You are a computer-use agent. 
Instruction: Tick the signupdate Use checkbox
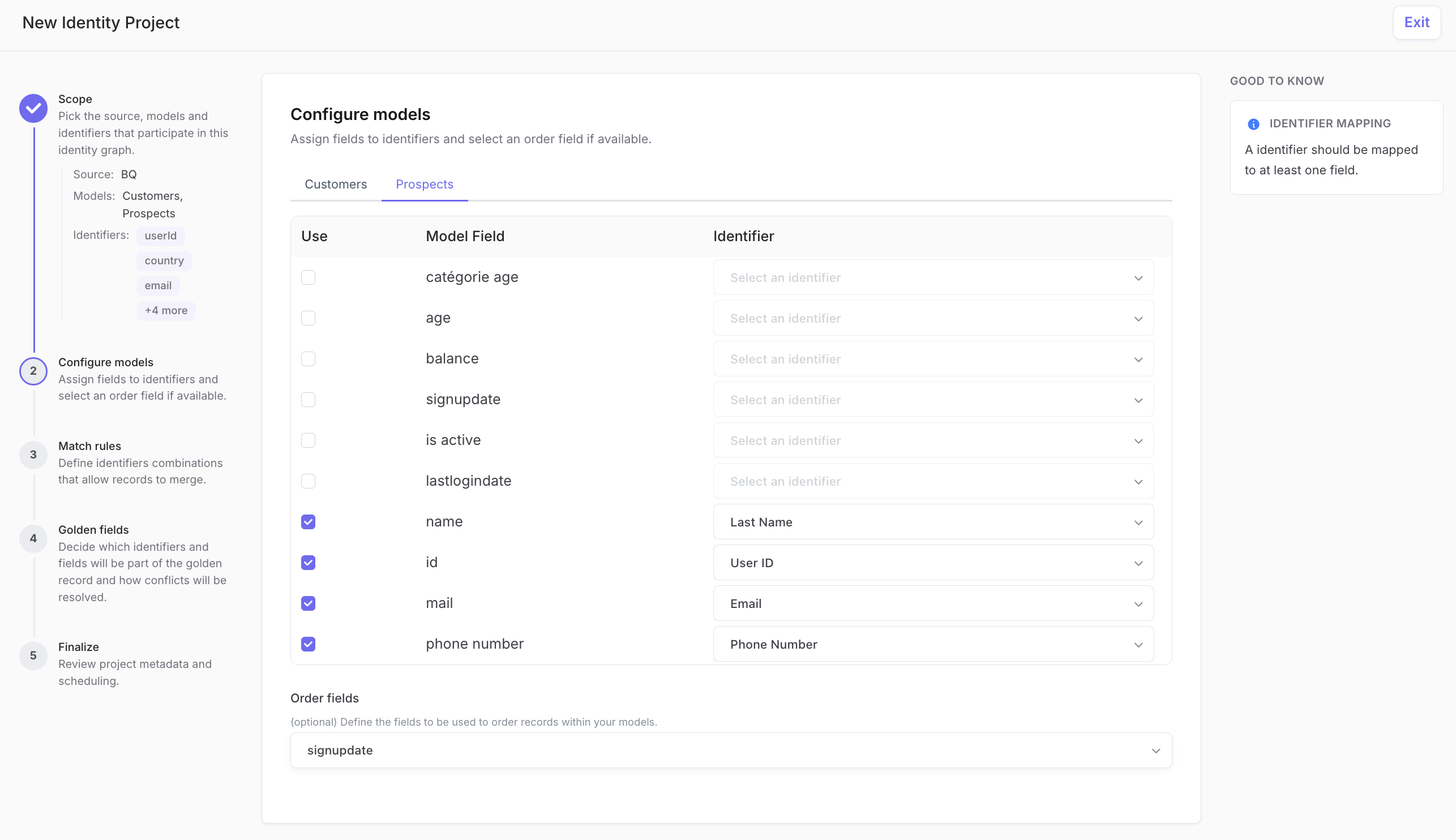[x=309, y=400]
